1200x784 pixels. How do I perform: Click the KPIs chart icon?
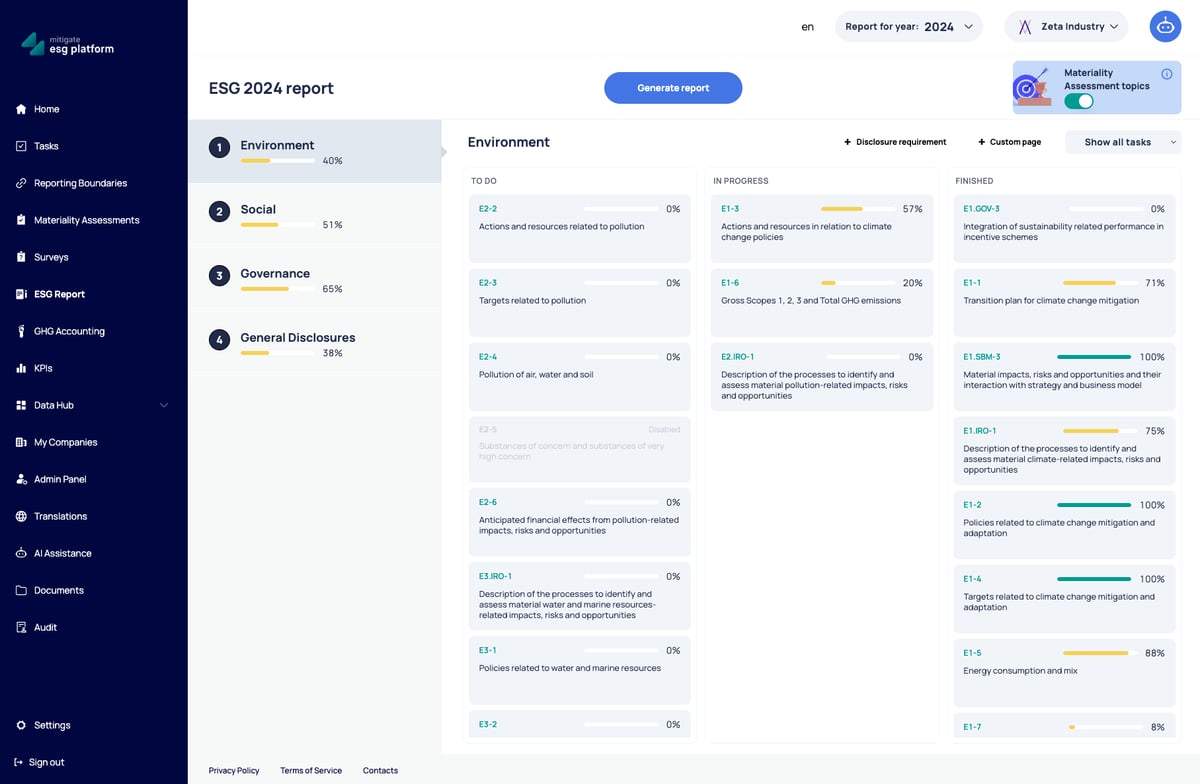[21, 368]
